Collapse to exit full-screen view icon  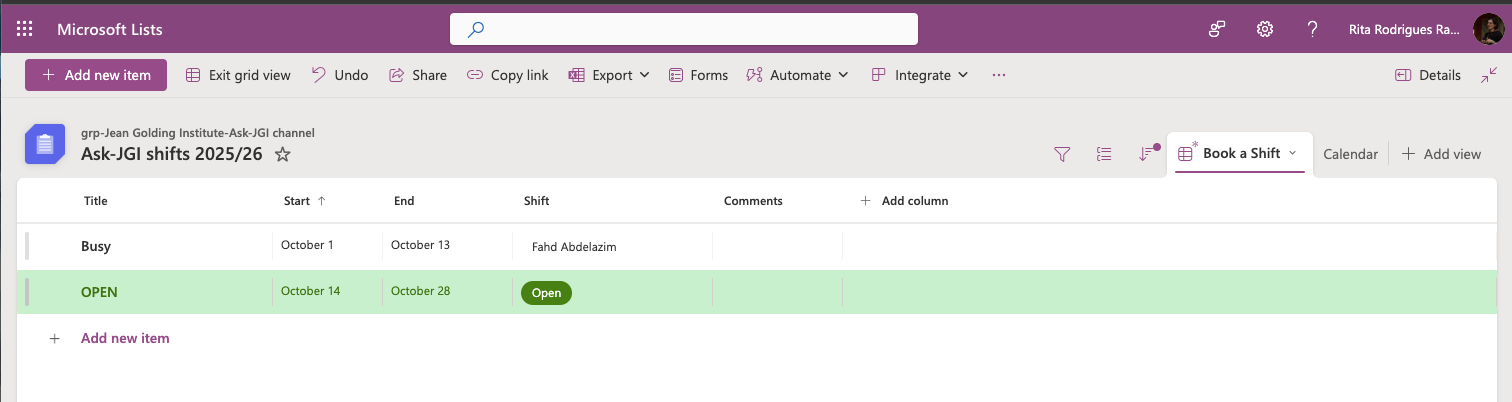point(1490,75)
